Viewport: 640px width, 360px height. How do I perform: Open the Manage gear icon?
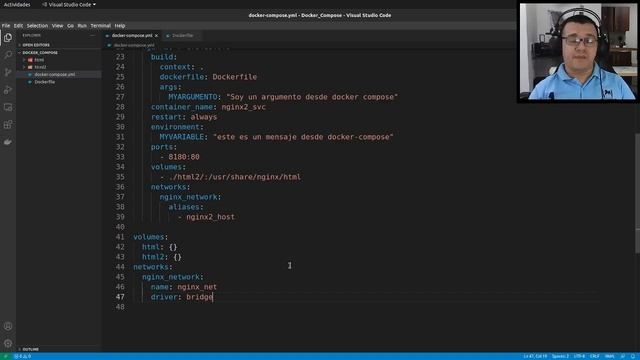[x=8, y=343]
